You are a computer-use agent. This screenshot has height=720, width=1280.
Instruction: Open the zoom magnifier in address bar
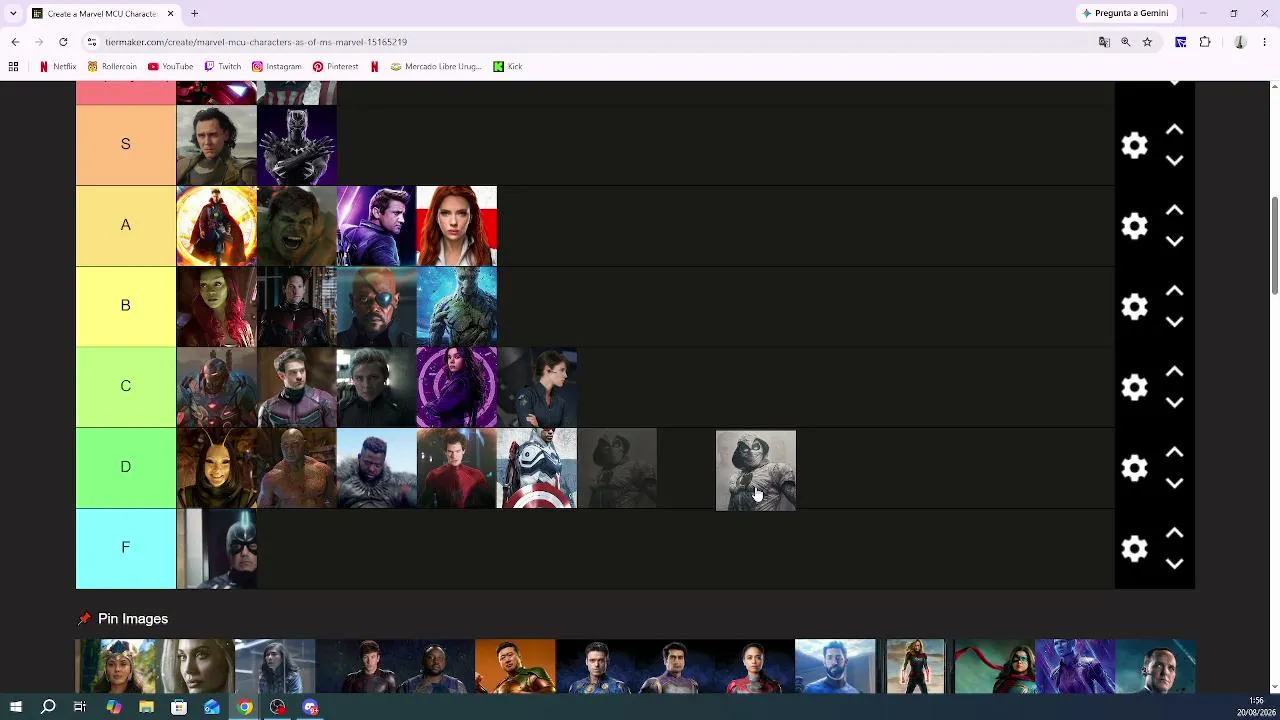(x=1126, y=42)
